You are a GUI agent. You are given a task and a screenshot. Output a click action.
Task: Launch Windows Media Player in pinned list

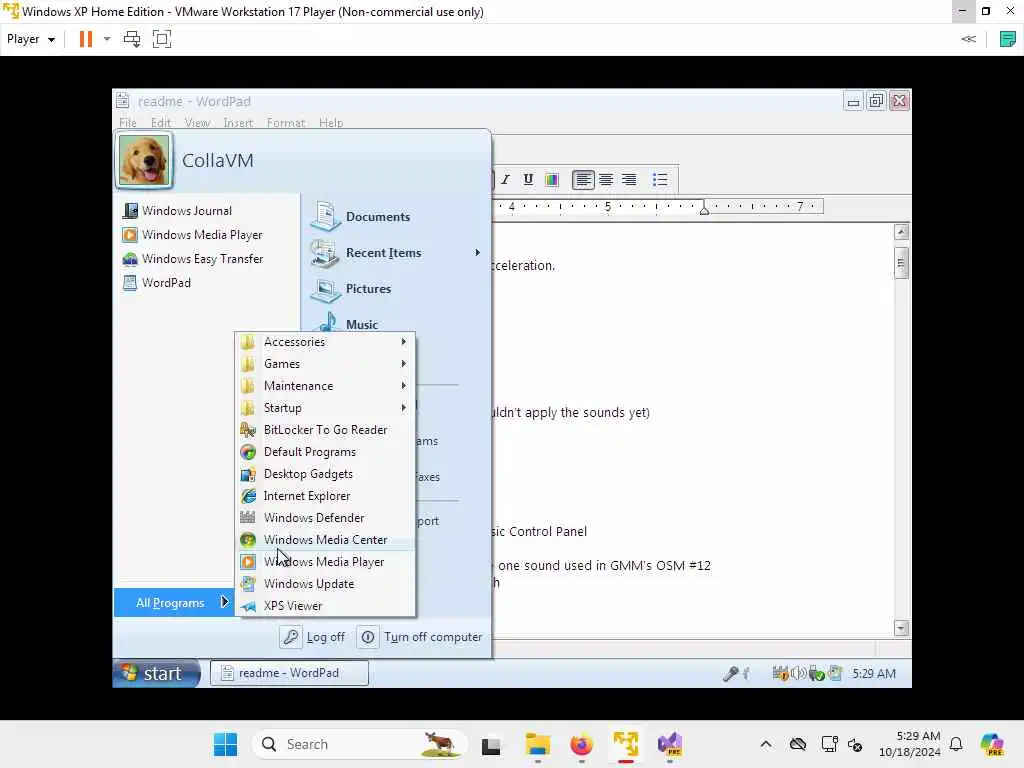coord(192,234)
